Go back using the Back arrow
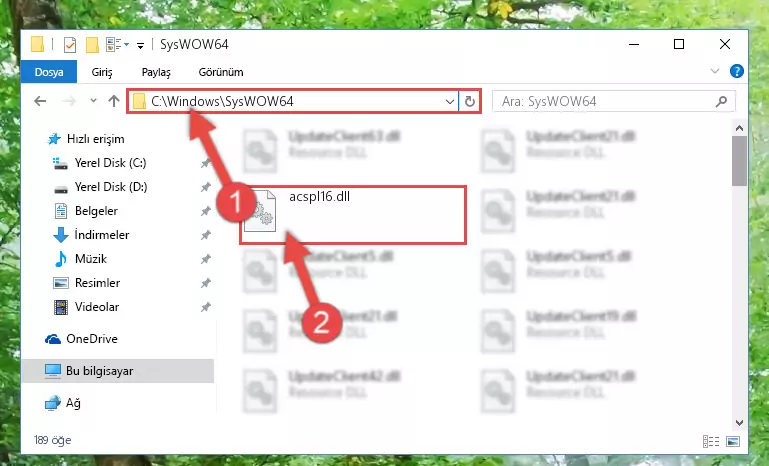Viewport: 769px width, 466px height. 40,101
